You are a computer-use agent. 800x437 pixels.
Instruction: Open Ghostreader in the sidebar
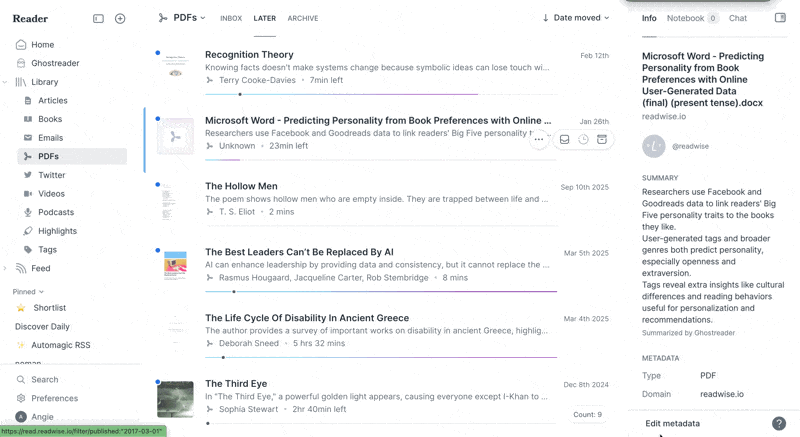pyautogui.click(x=55, y=63)
